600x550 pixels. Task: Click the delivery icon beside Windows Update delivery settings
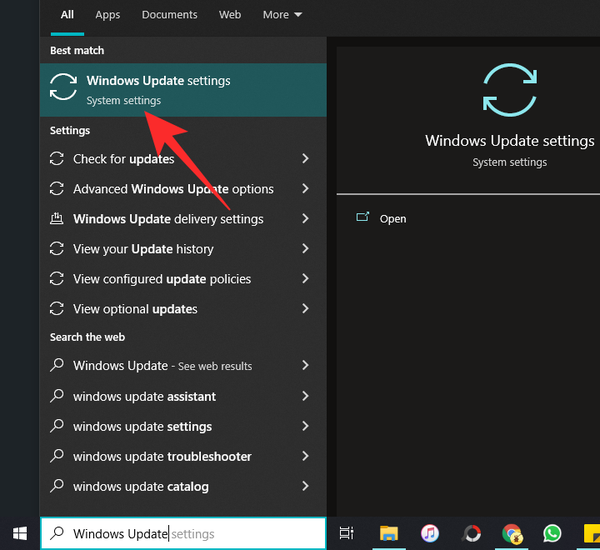click(57, 219)
